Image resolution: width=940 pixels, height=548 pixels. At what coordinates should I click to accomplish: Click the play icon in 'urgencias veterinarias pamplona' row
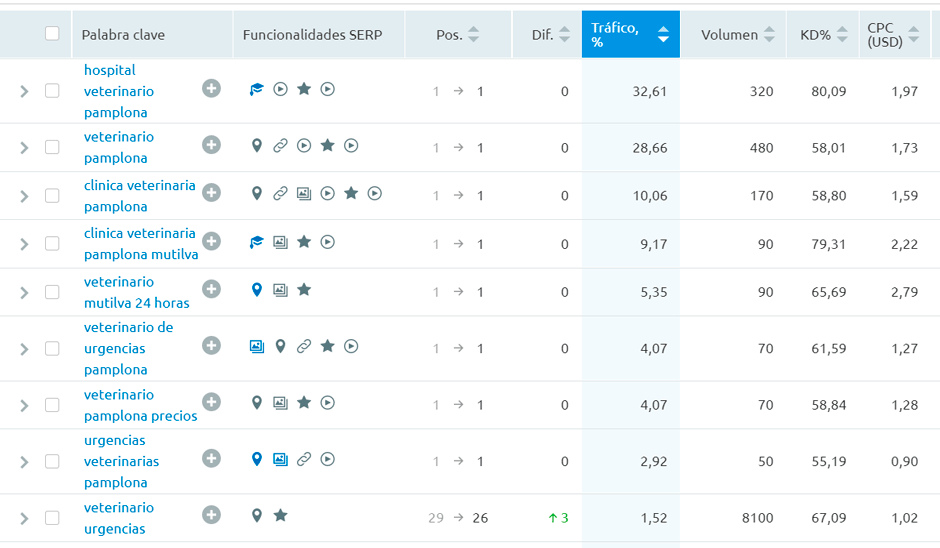click(327, 459)
